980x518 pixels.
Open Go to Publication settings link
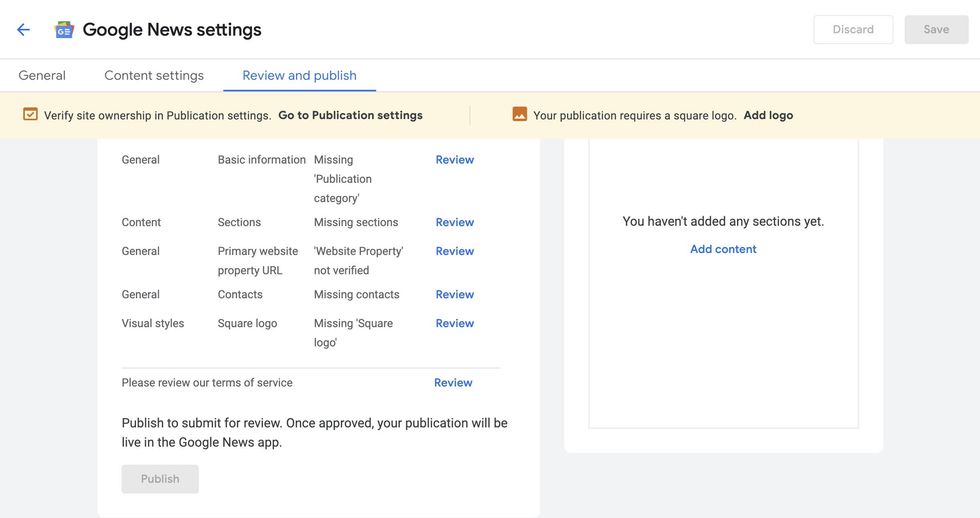350,115
